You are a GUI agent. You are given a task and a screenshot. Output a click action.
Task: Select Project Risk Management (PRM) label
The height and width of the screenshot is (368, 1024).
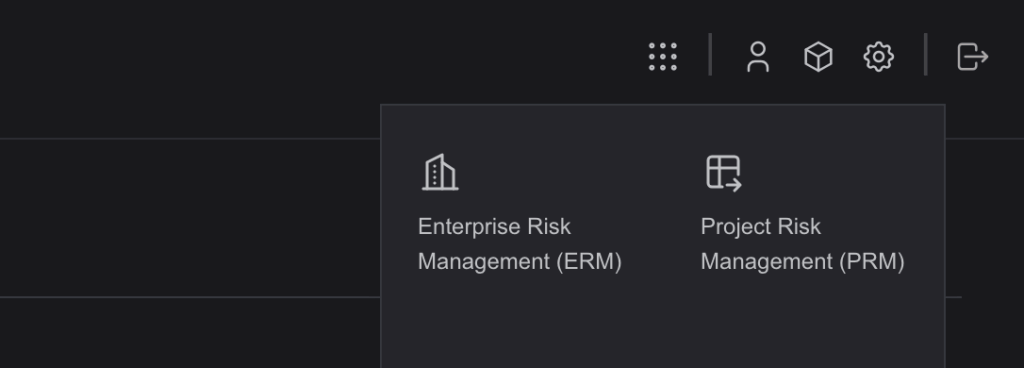pyautogui.click(x=802, y=244)
